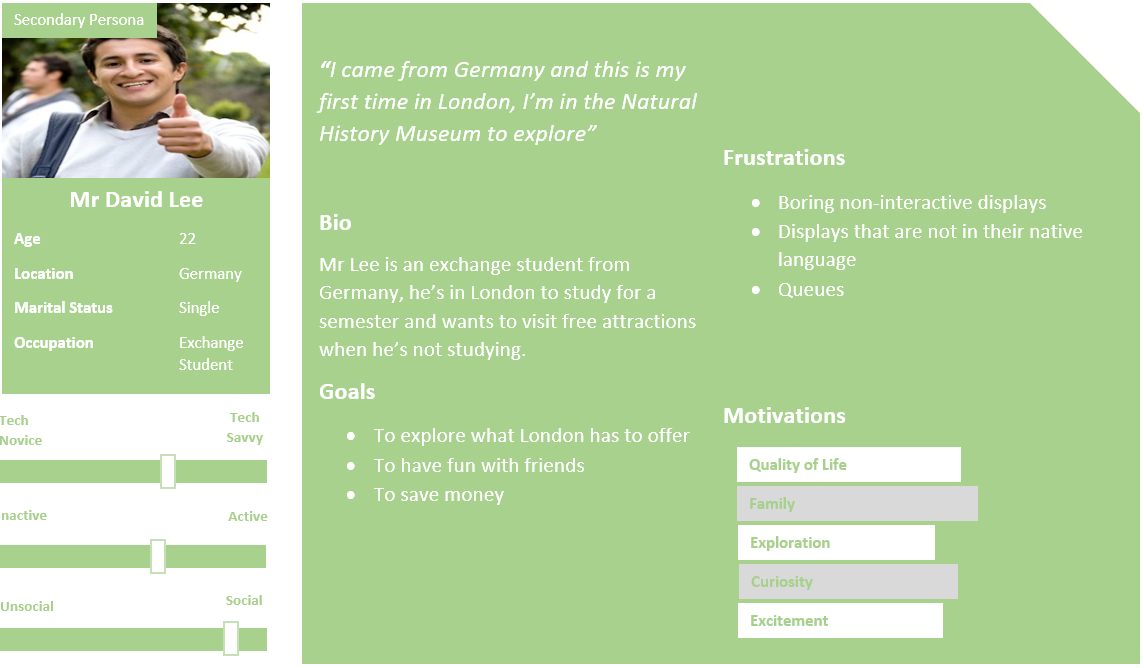1144x668 pixels.
Task: Click the Inactive to Active slider handle
Action: (158, 556)
